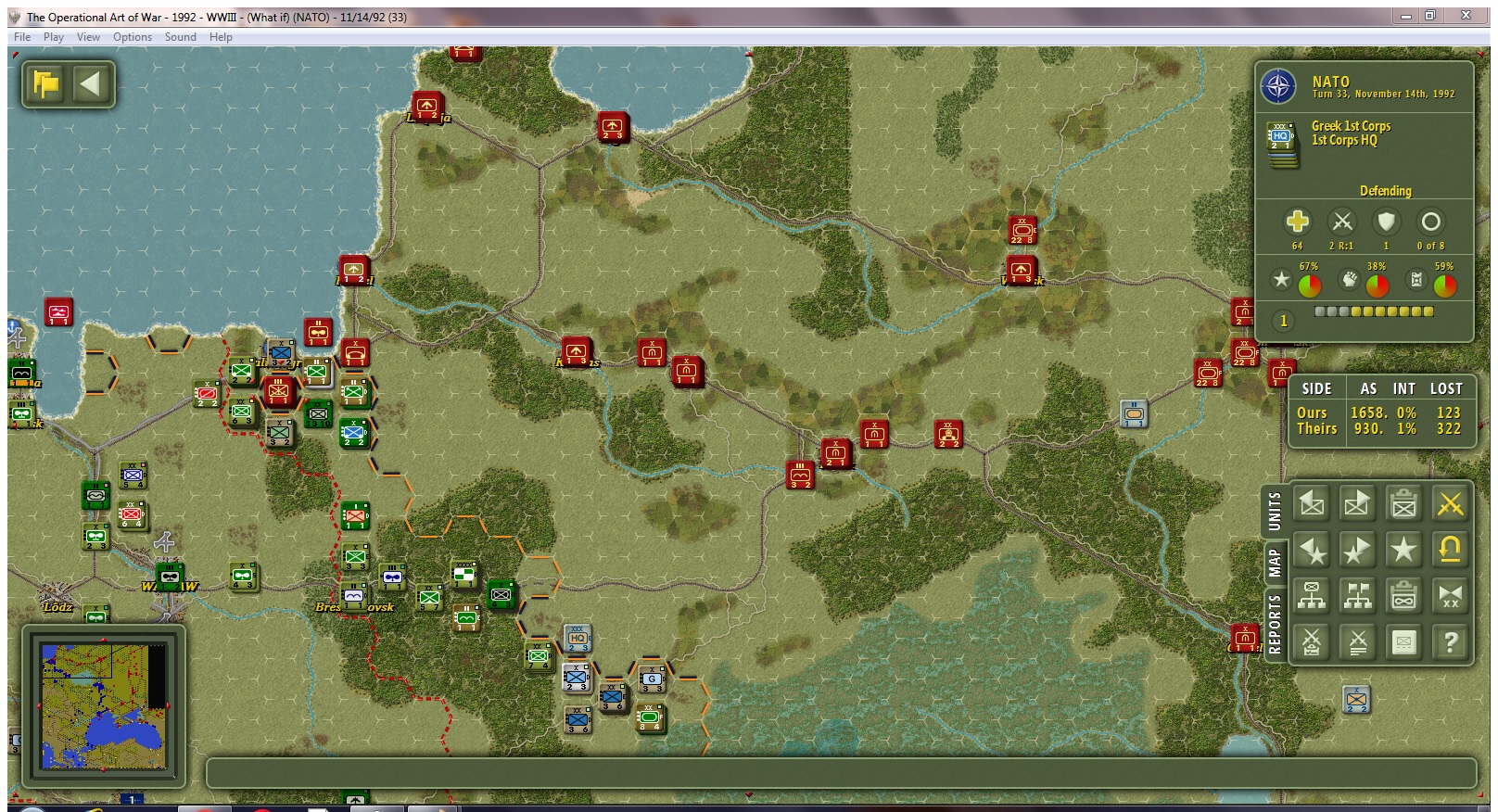Click the 38% readiness pie gauge
1498x812 pixels.
click(1377, 285)
